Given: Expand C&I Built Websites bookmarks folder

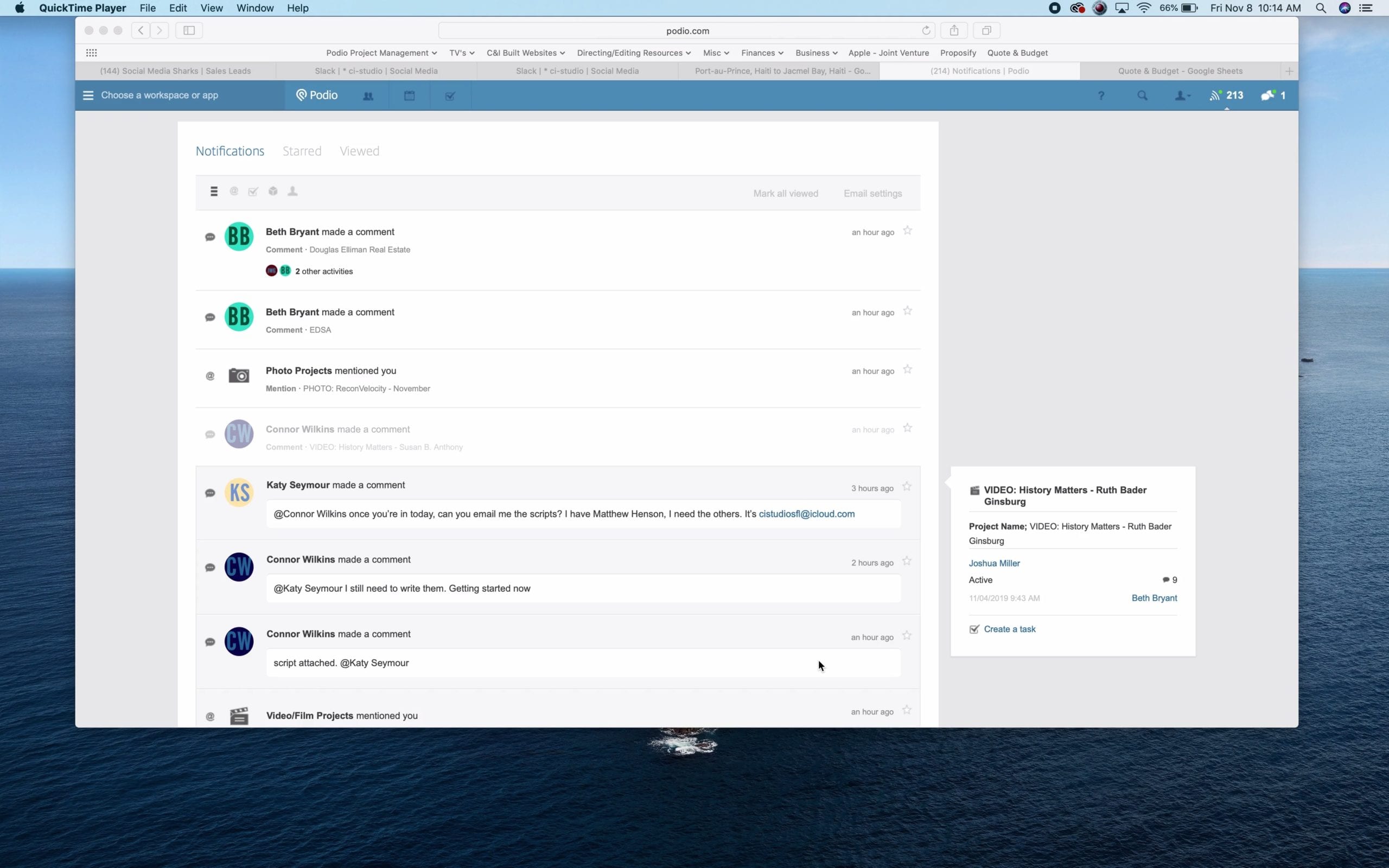Looking at the screenshot, I should pos(526,53).
